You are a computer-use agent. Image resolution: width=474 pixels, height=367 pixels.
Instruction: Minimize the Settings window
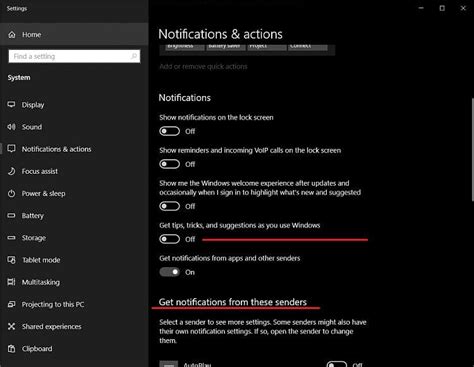pyautogui.click(x=421, y=8)
